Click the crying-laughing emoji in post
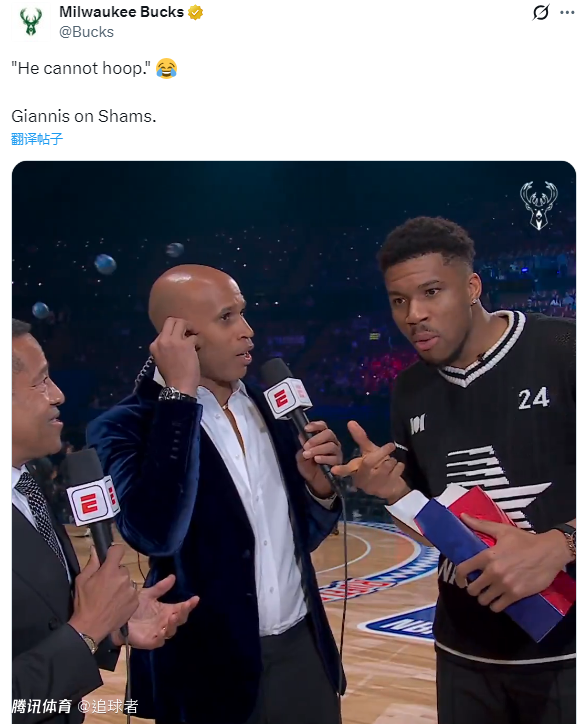The width and height of the screenshot is (586, 724). 166,68
